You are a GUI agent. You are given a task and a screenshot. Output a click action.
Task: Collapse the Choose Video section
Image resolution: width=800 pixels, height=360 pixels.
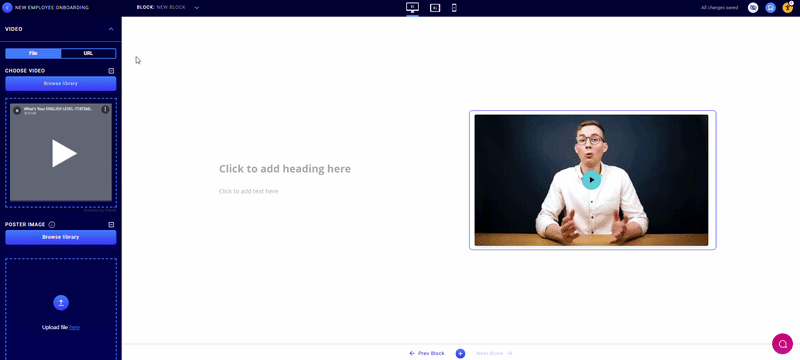click(x=111, y=71)
